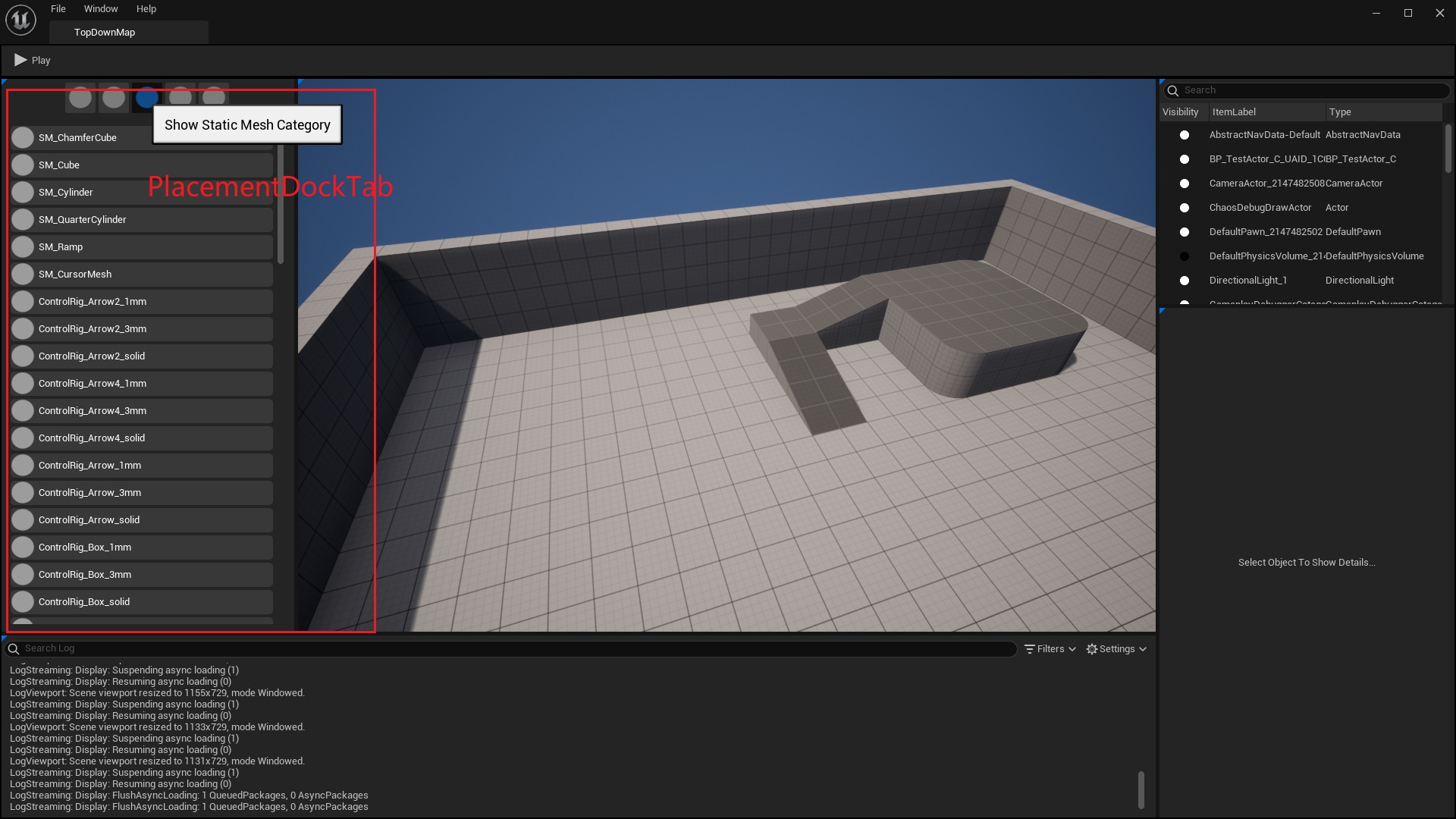This screenshot has width=1456, height=819.
Task: Toggle visibility of DefaultPawn_2147482502
Action: click(1185, 231)
